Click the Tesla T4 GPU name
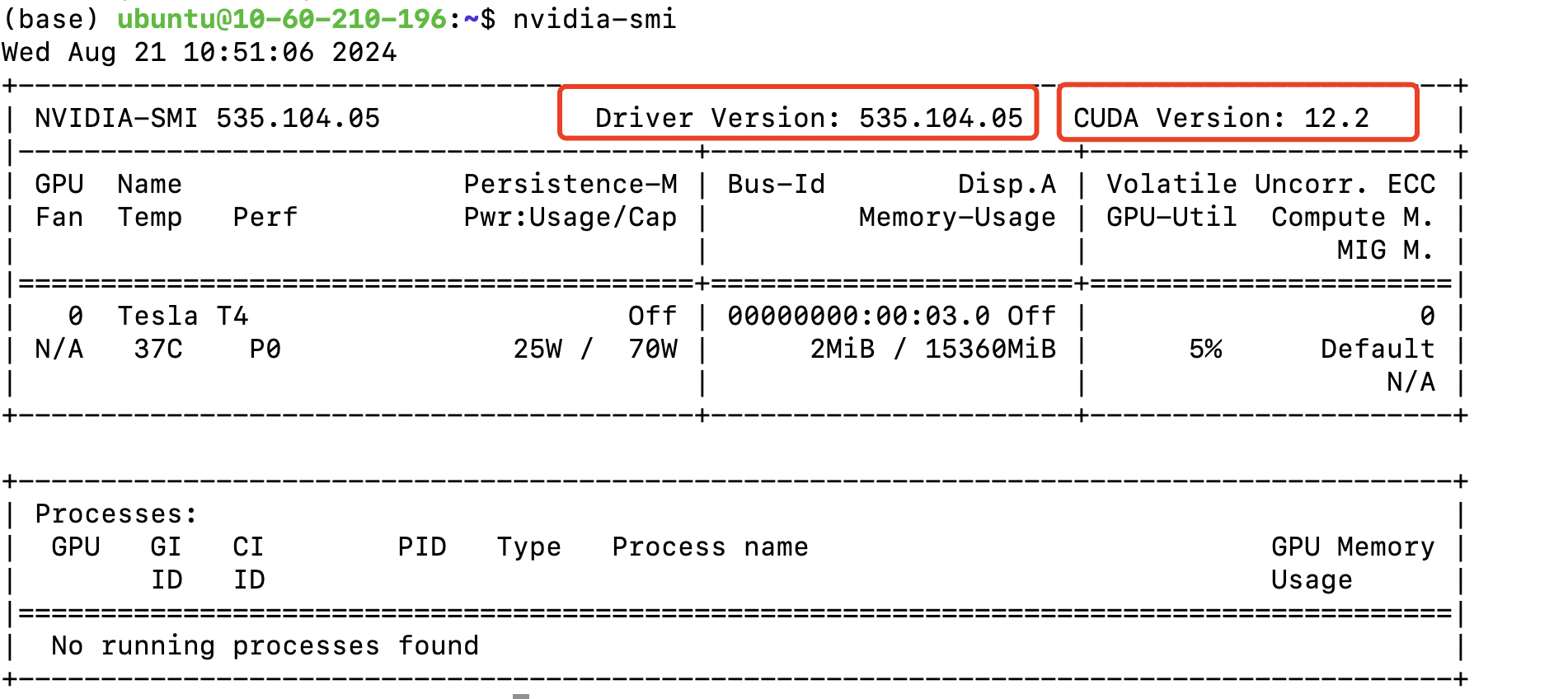The height and width of the screenshot is (699, 1568). pos(182,316)
